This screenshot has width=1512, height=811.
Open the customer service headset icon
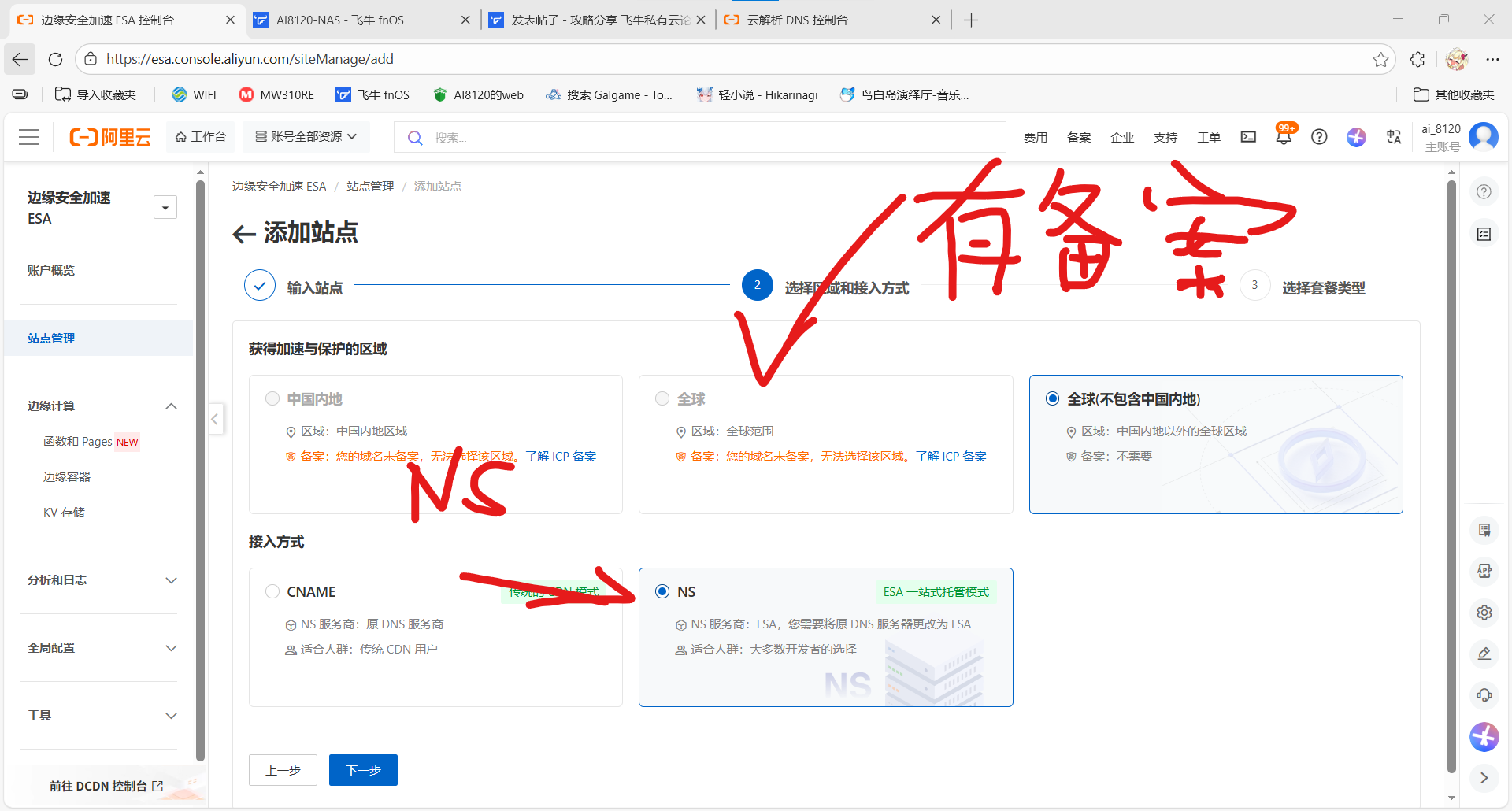pyautogui.click(x=1484, y=694)
